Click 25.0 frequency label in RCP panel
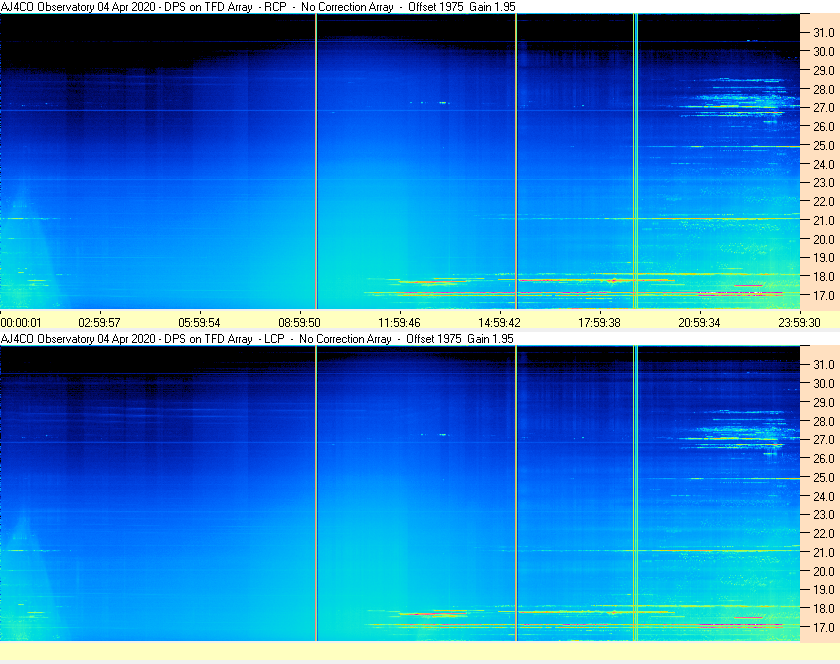This screenshot has width=840, height=664. 824,145
